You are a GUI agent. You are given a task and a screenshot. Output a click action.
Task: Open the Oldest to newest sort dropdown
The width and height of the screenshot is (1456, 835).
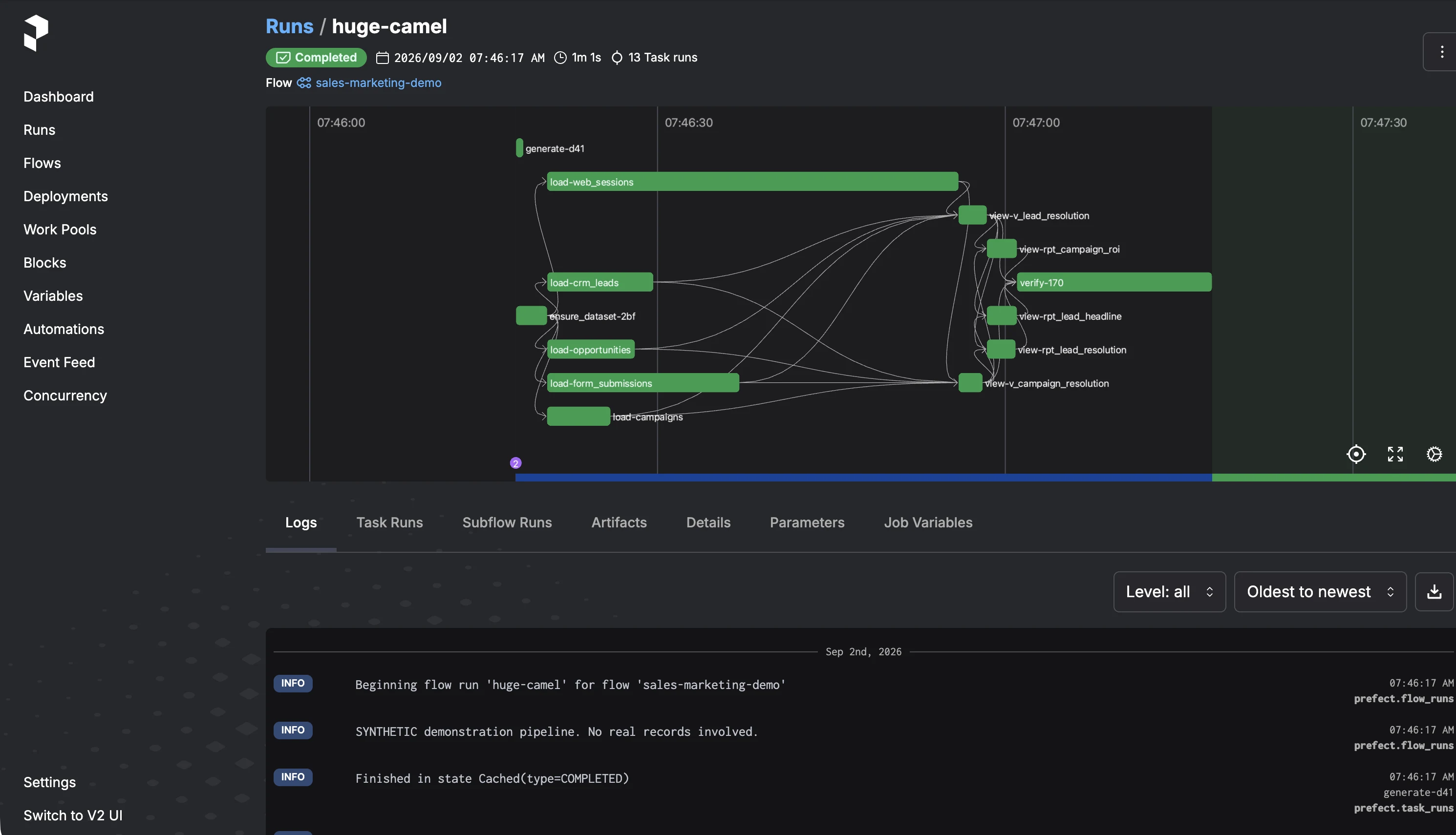[x=1320, y=592]
